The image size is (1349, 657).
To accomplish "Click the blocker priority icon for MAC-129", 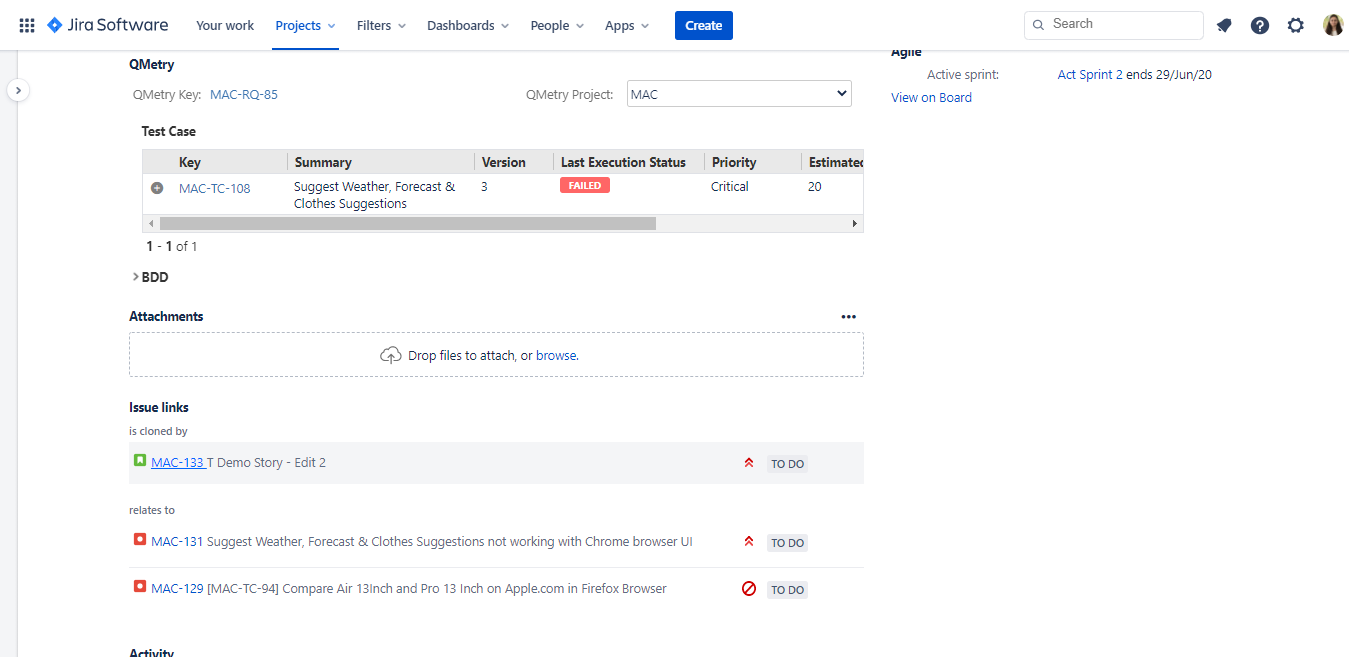I will (x=749, y=589).
